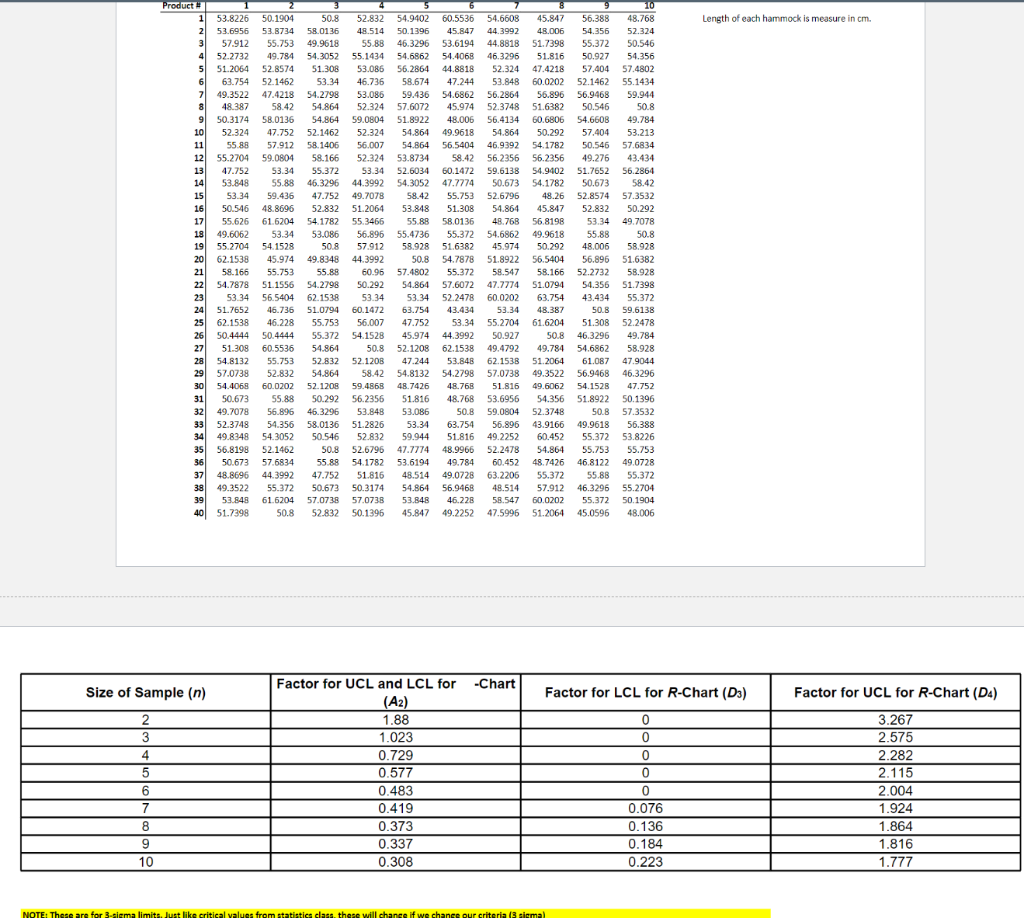This screenshot has width=1024, height=918.
Task: Click the D3 value 0.076 for sample size 7
Action: 645,808
